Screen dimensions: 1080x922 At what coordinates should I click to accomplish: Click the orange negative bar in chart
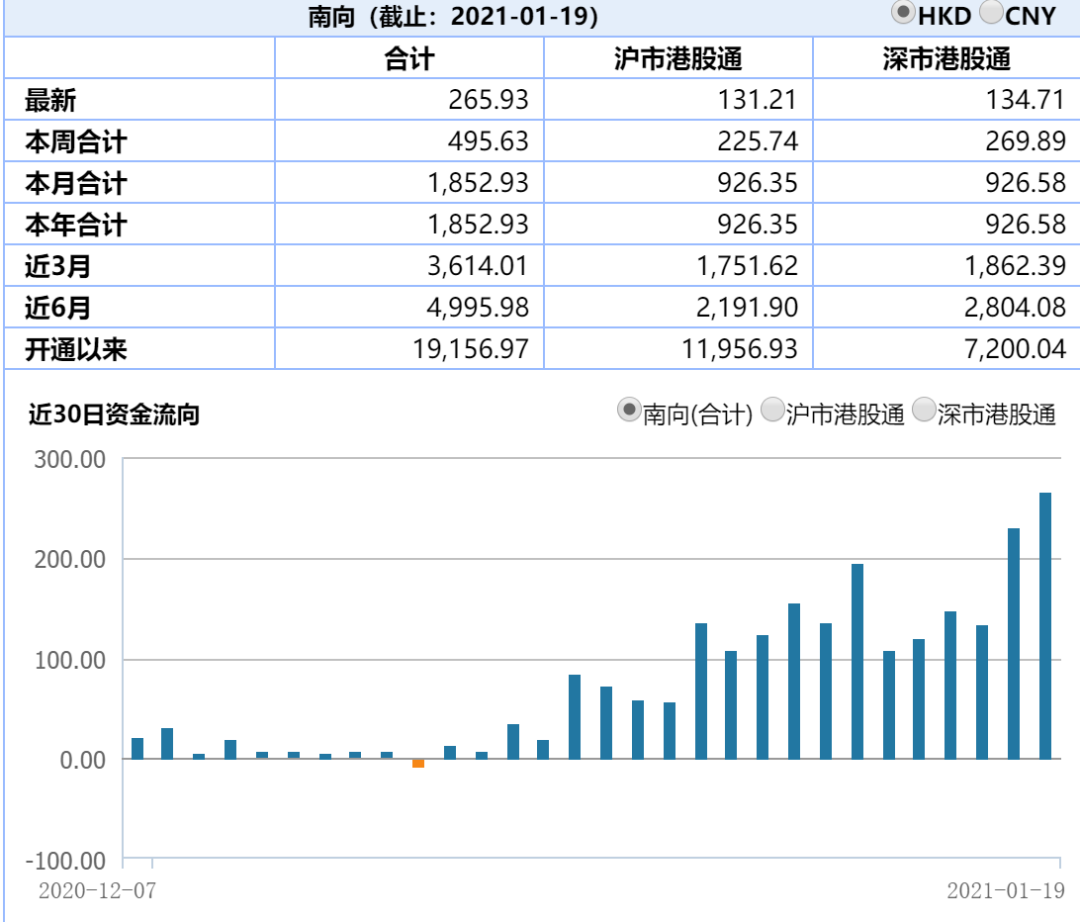[418, 764]
